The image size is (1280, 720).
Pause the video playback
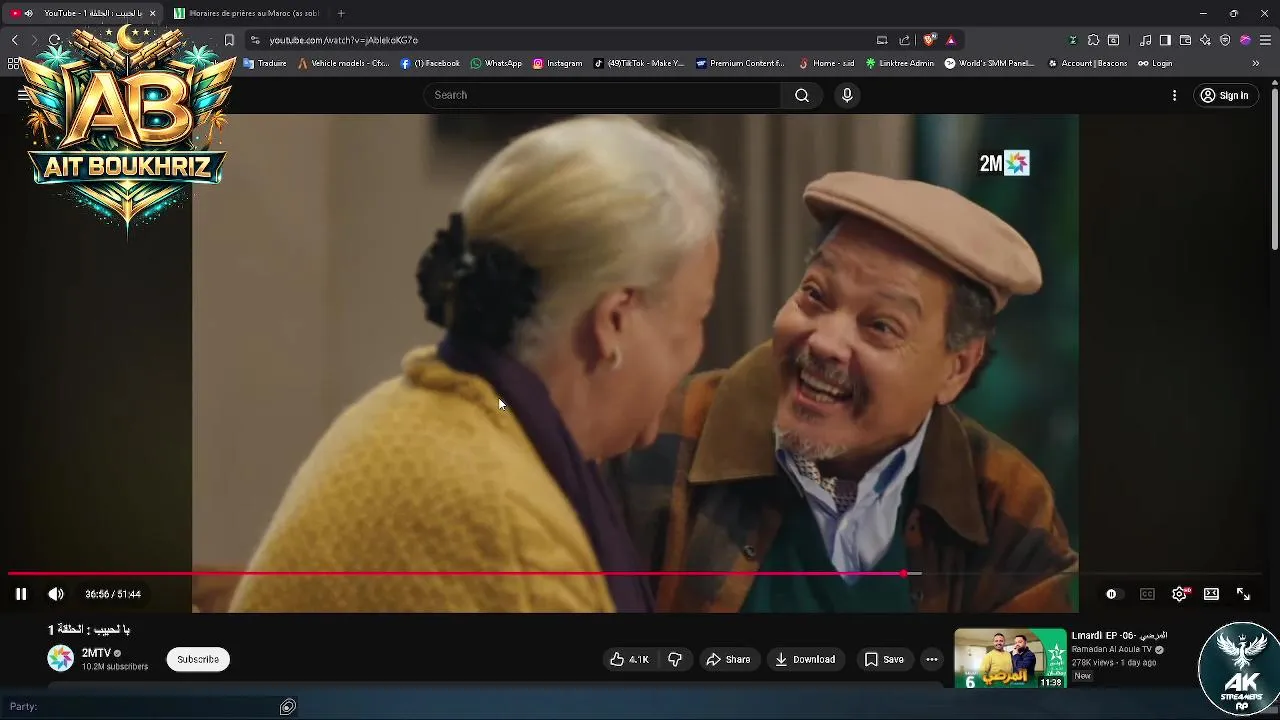tap(20, 594)
